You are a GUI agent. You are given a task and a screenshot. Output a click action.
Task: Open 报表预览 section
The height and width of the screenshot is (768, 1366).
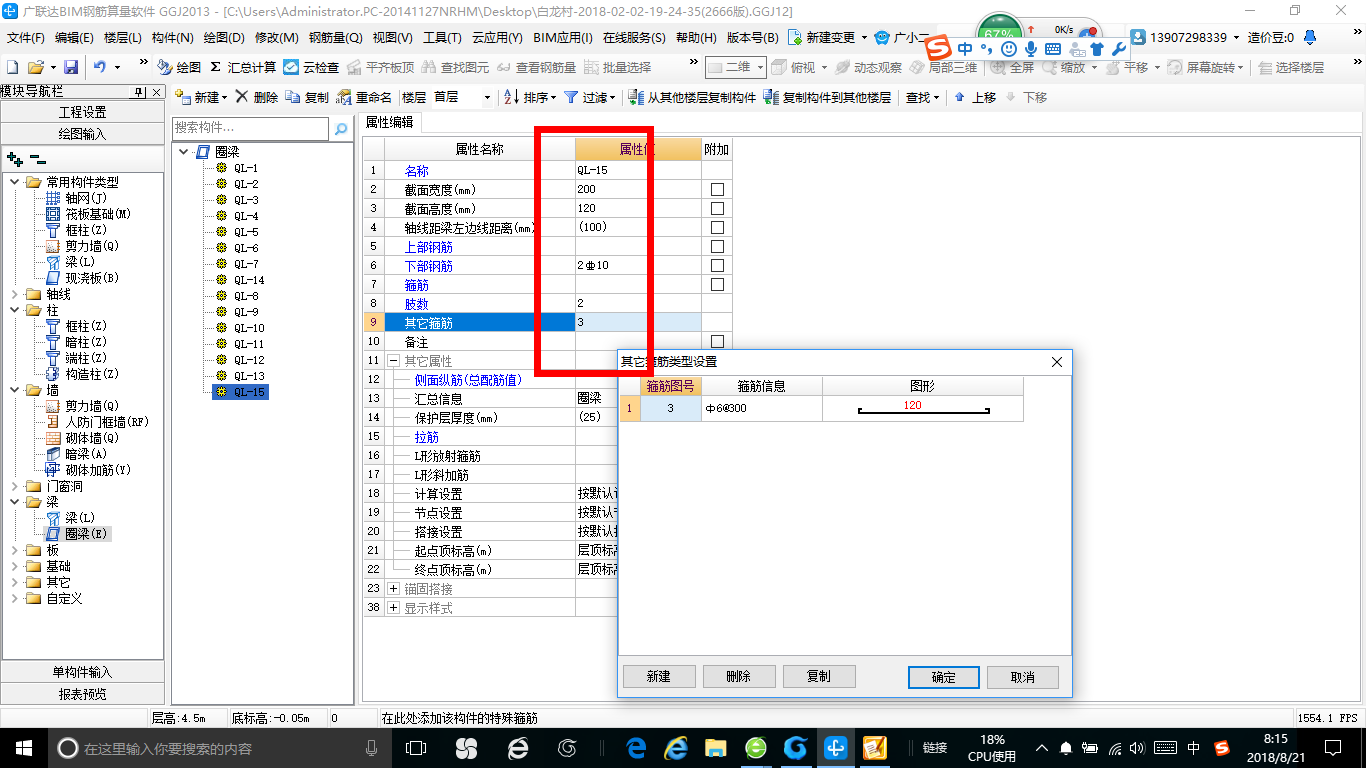click(x=83, y=693)
